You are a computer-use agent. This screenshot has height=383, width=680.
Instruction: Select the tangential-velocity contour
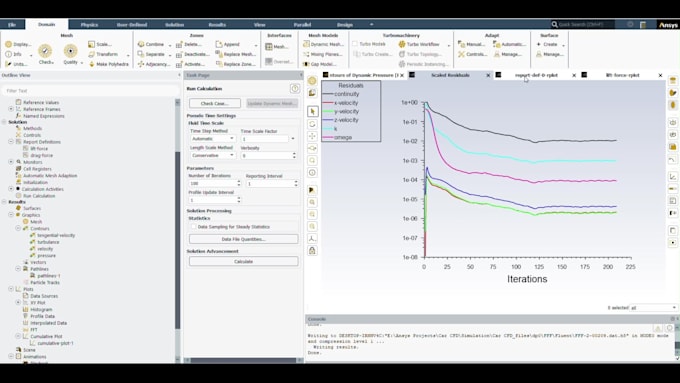56,235
